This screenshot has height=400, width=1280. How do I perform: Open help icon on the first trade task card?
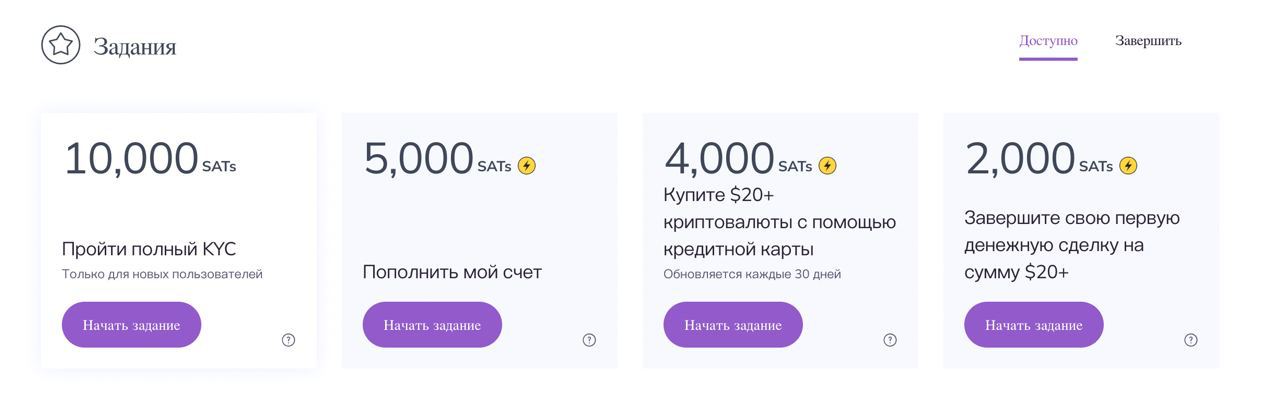point(1190,340)
